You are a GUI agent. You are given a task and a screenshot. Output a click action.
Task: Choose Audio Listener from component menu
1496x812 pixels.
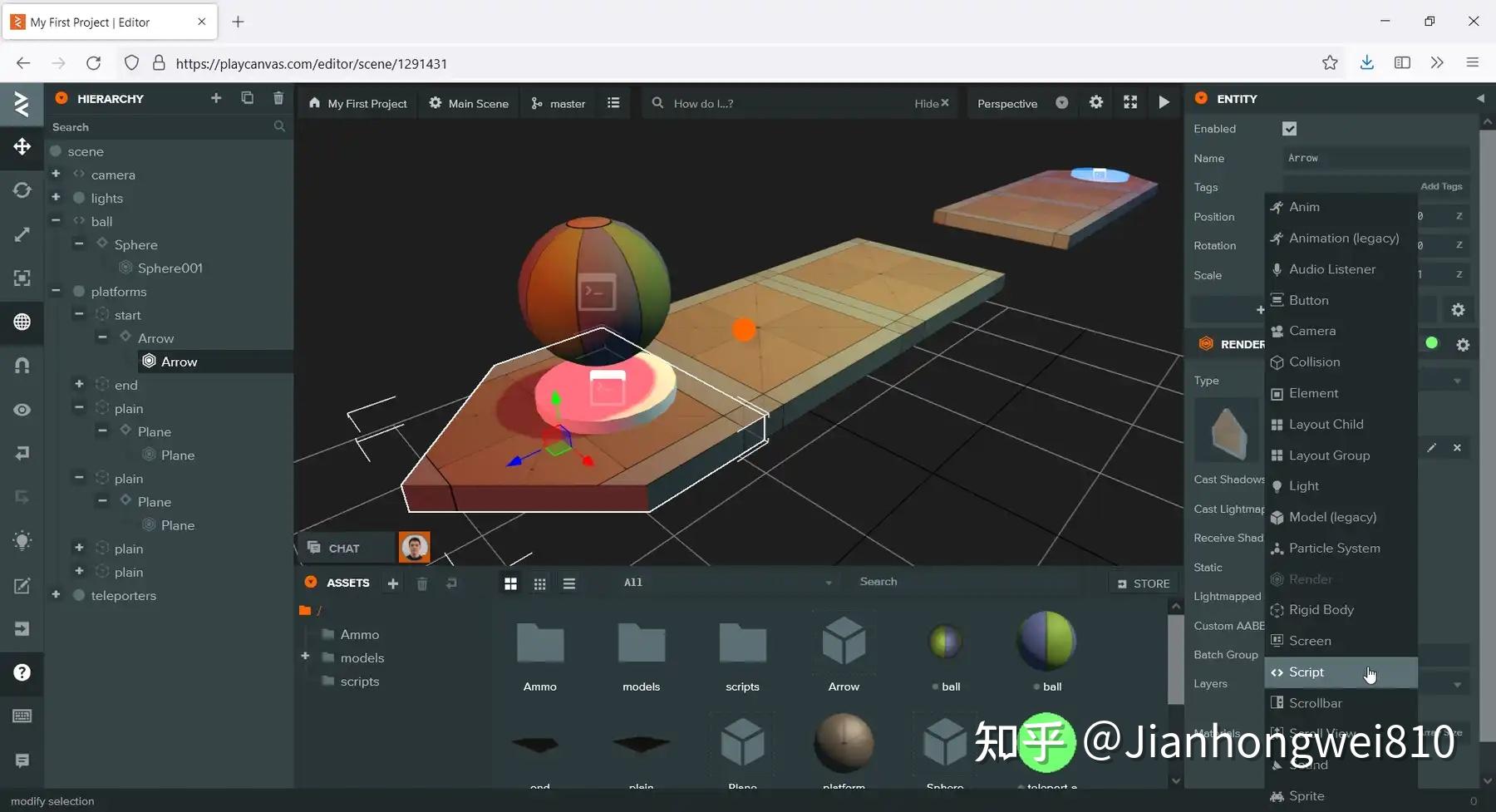pos(1341,269)
